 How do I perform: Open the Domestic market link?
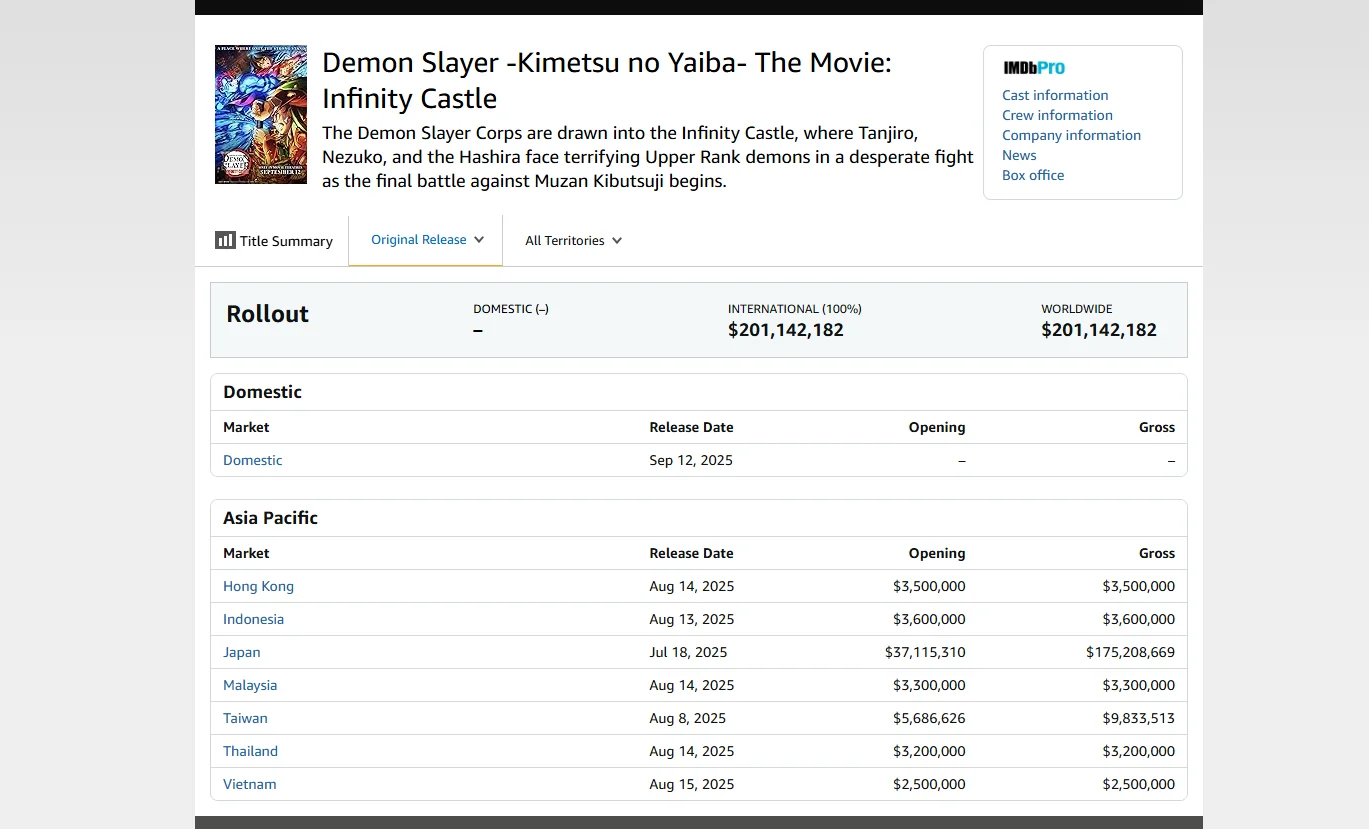pos(253,460)
